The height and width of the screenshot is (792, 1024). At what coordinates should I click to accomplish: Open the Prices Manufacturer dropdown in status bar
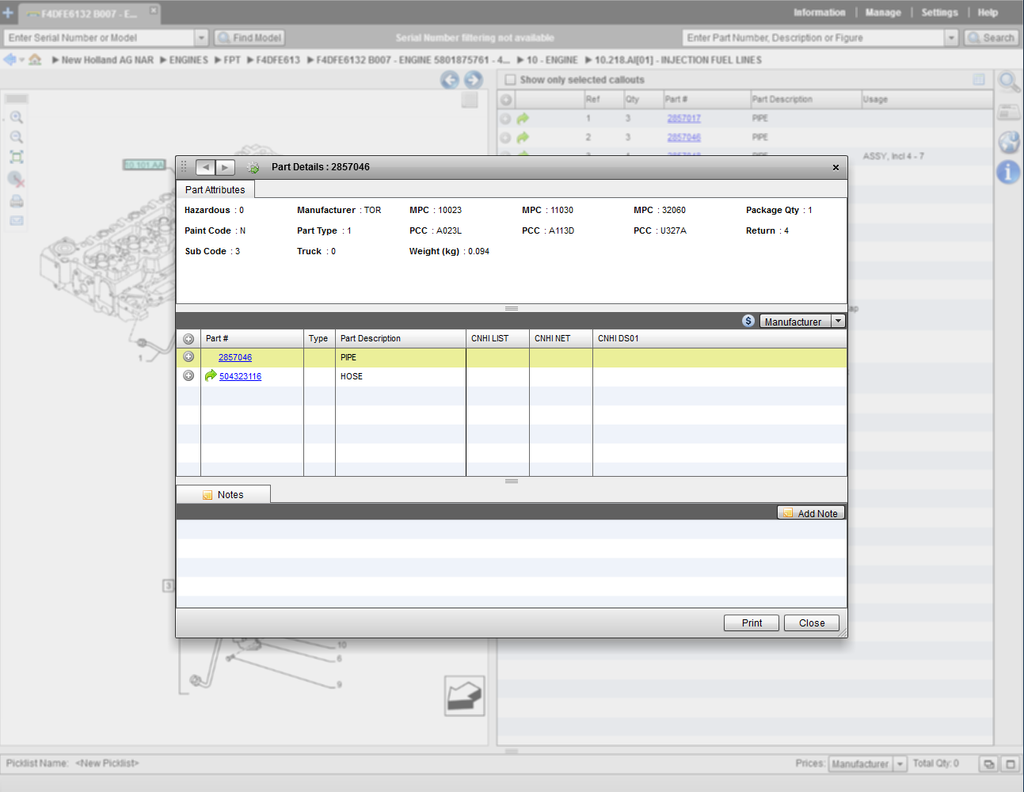pos(900,764)
